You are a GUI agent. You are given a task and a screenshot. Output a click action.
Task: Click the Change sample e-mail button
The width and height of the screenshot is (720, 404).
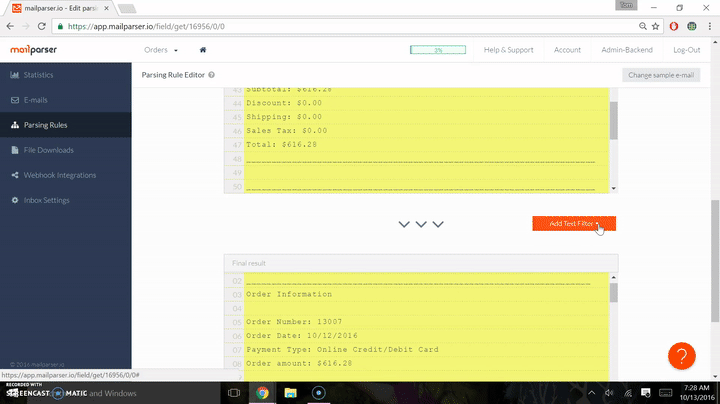[x=660, y=75]
